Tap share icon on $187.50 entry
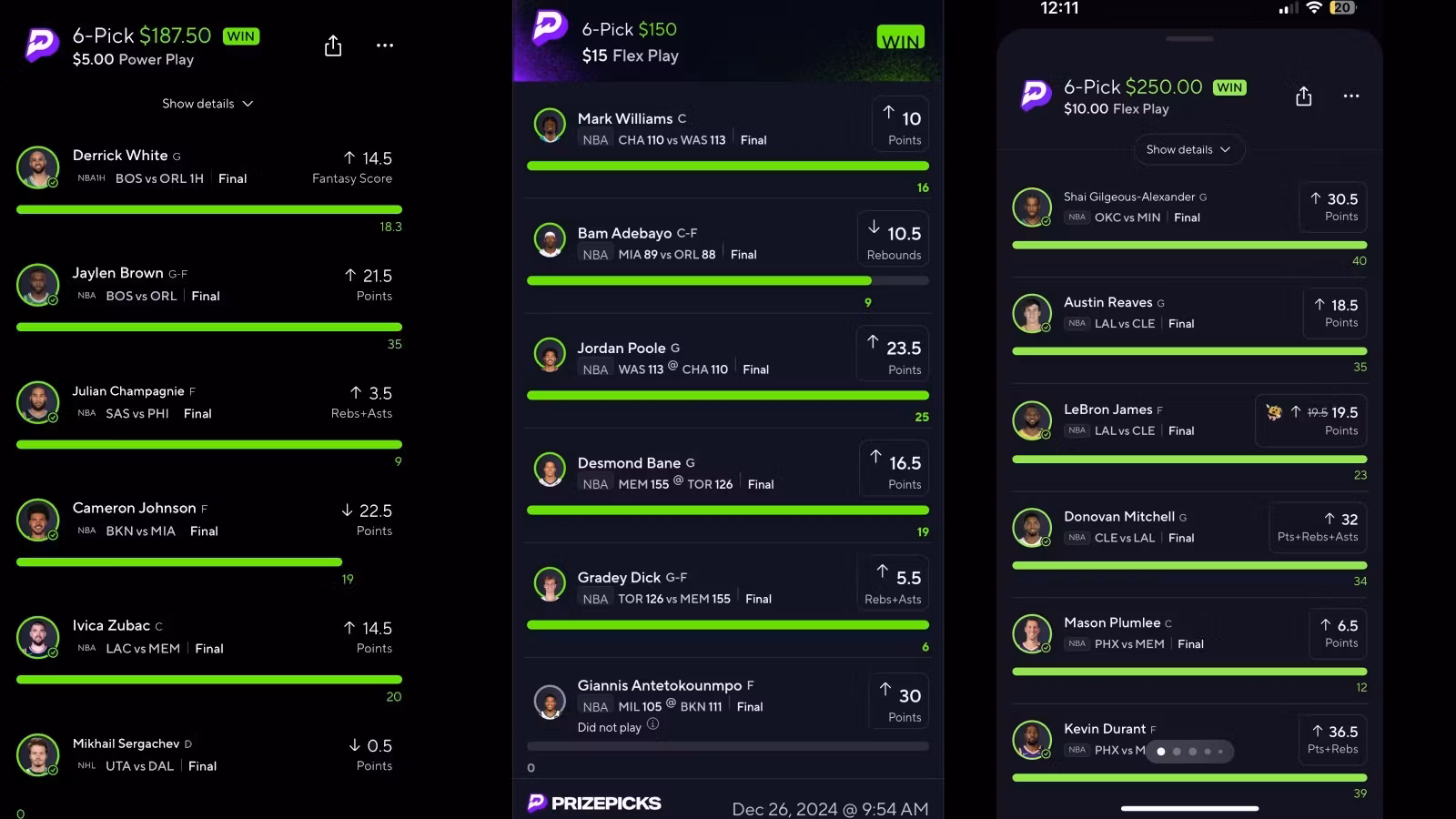 333,45
